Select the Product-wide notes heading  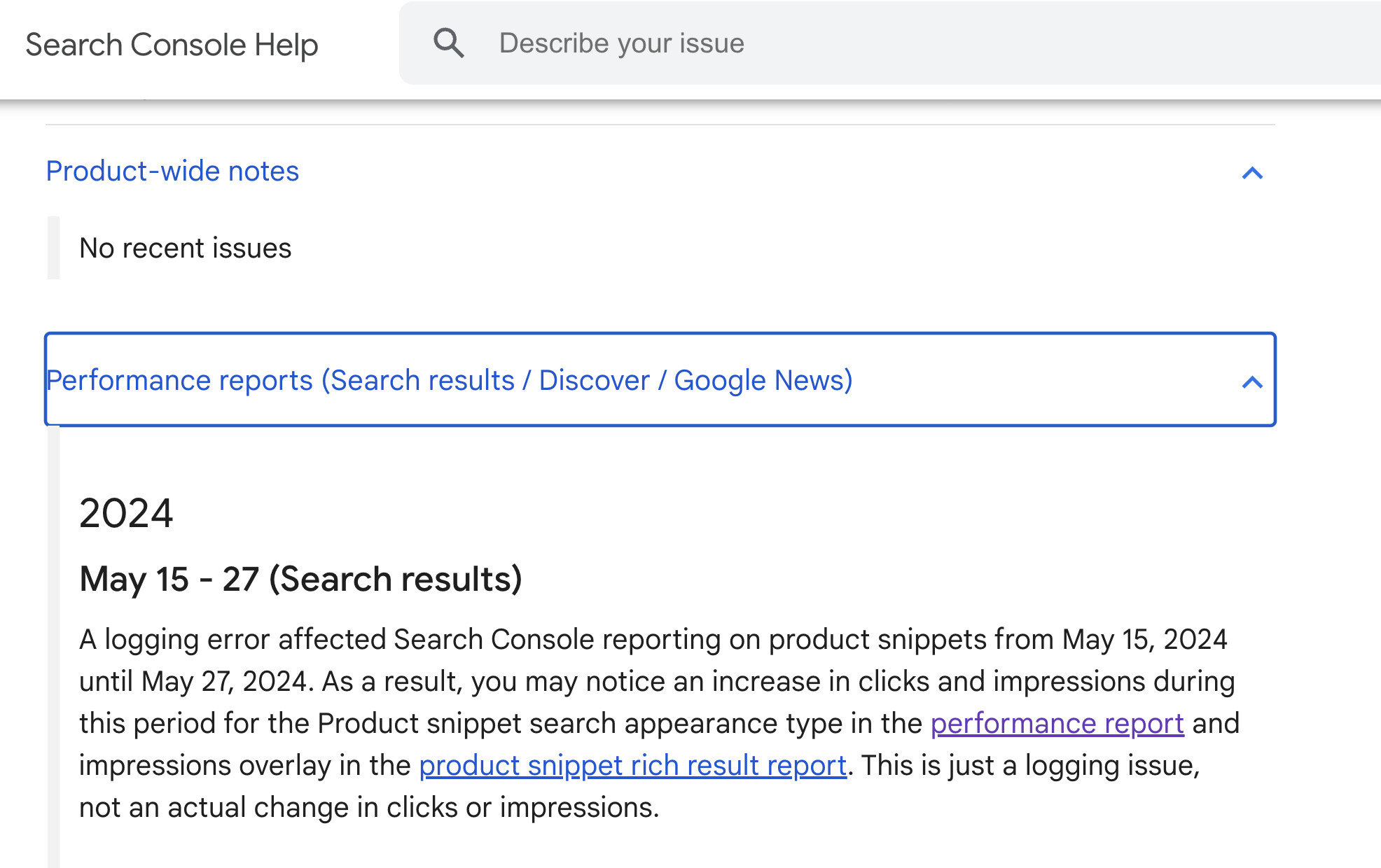(172, 171)
